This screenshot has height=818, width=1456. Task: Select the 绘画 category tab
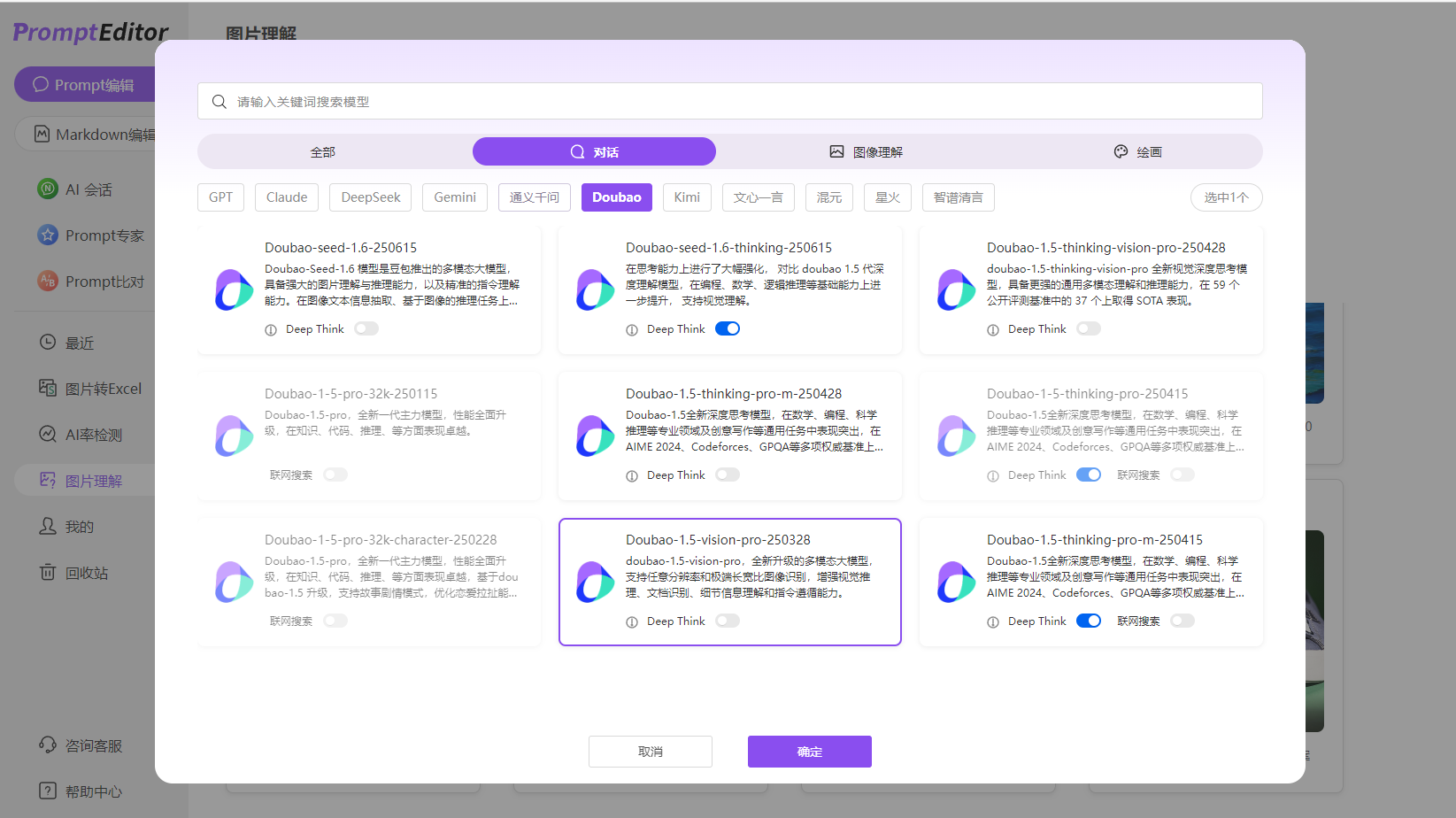click(x=1138, y=151)
